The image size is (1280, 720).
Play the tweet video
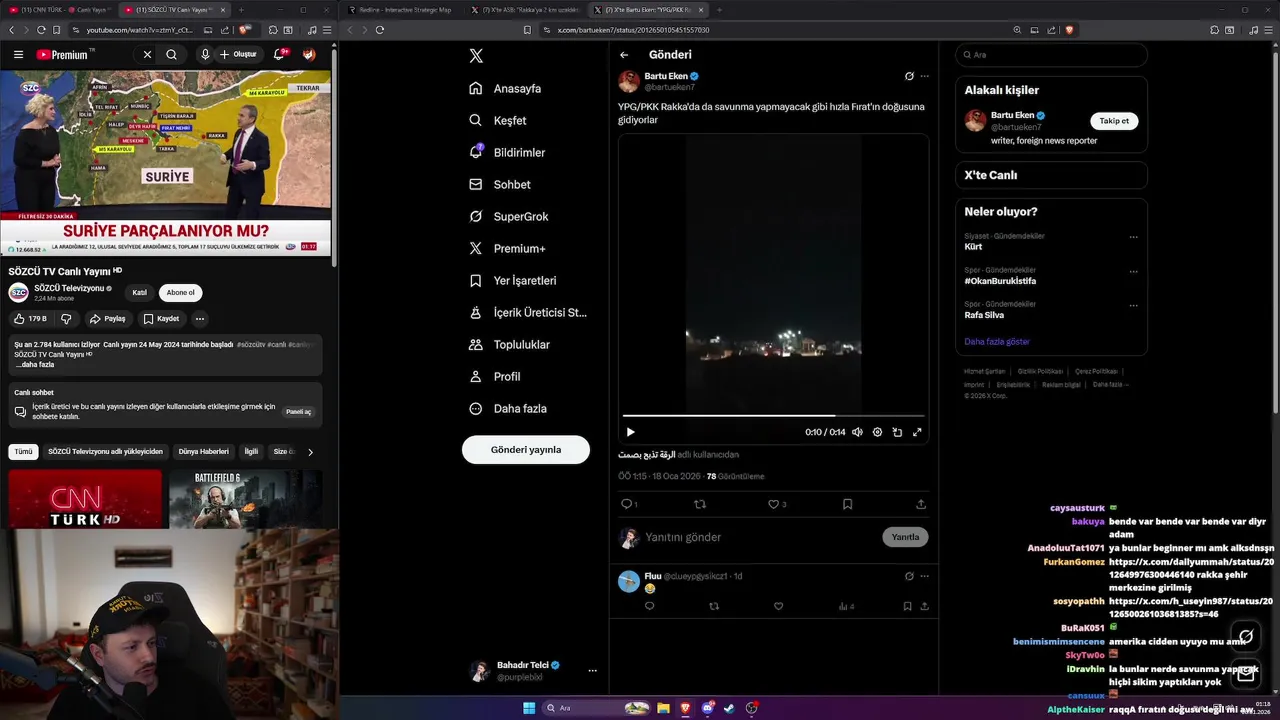(630, 432)
